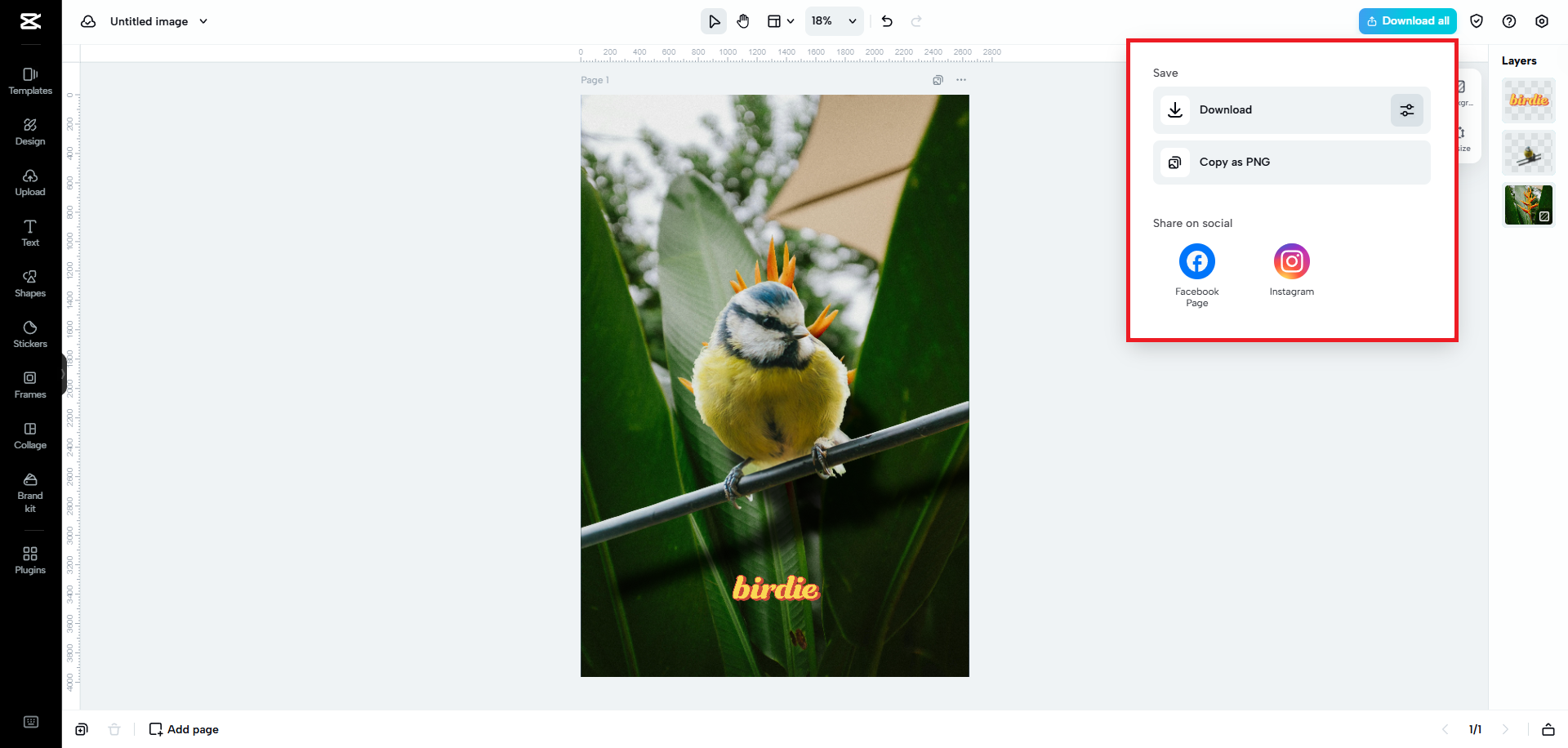The image size is (1568, 748).
Task: Click the Download all button
Action: click(1407, 21)
